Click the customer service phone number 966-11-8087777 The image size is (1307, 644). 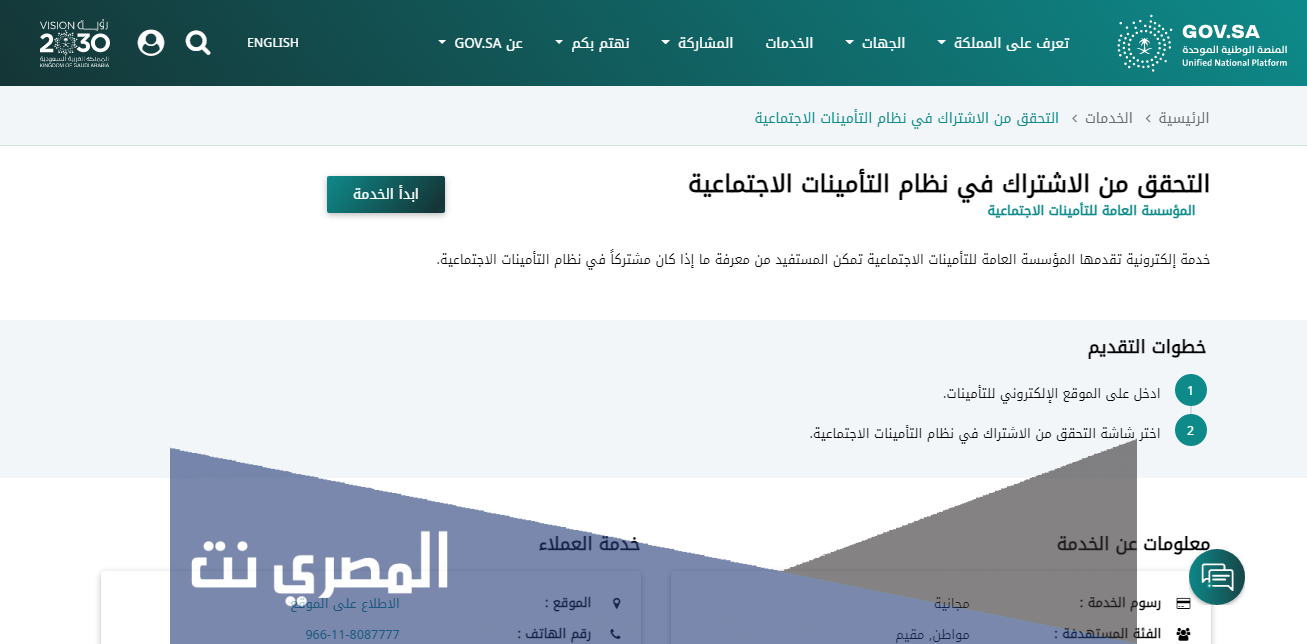(352, 634)
